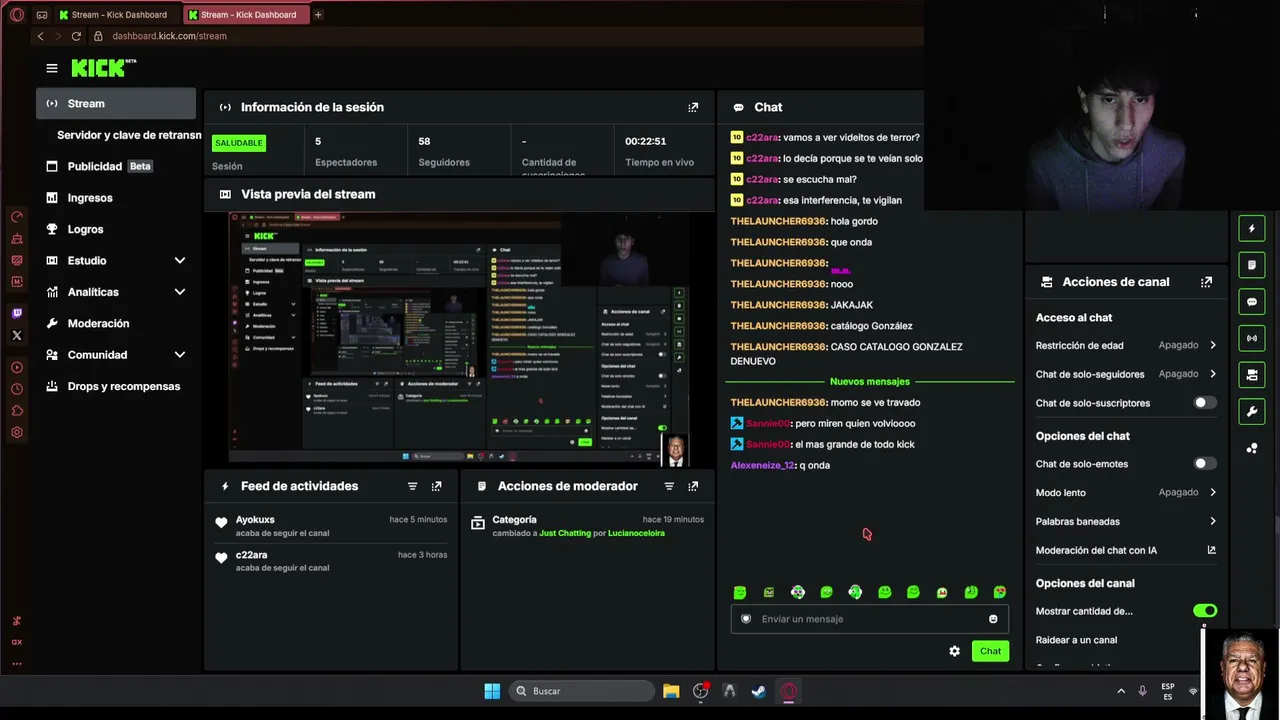This screenshot has height=720, width=1280.
Task: Click the Just Chatting category link
Action: pyautogui.click(x=565, y=533)
